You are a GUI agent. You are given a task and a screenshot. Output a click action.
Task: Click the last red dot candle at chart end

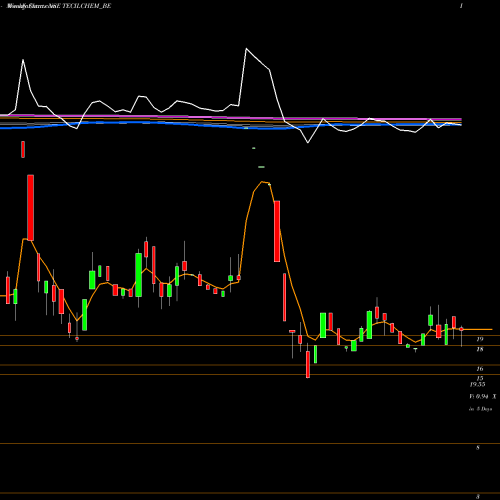[x=461, y=329]
